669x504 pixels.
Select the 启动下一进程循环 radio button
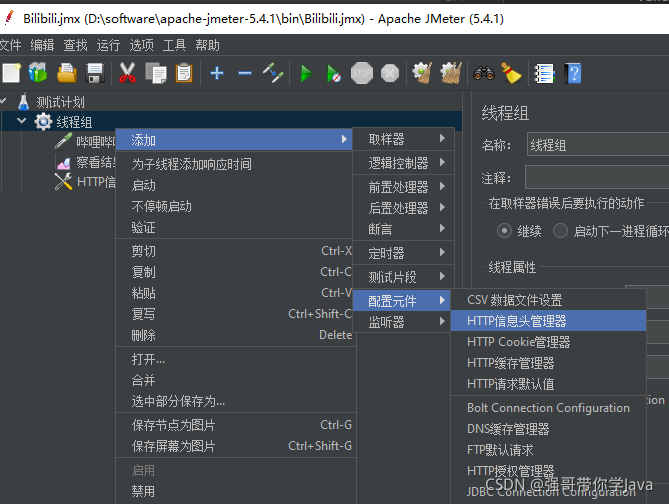560,230
